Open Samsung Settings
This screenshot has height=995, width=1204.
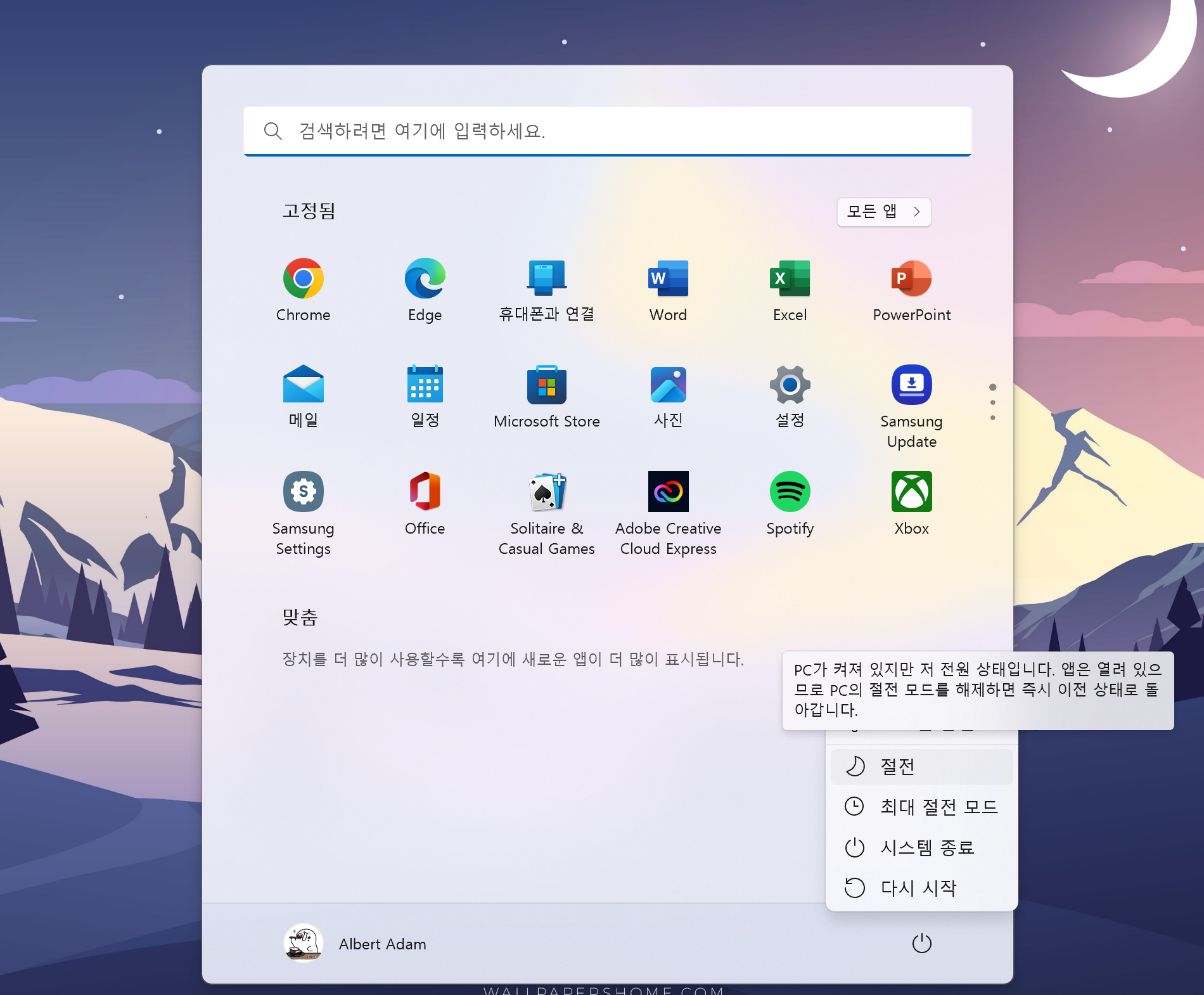(303, 513)
